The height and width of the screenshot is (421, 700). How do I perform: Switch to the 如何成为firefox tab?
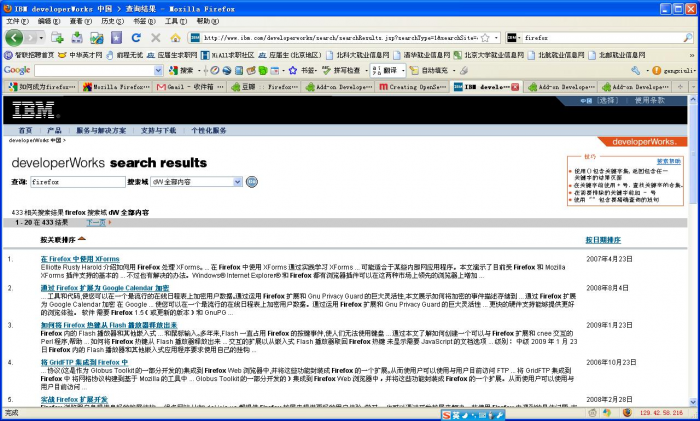[x=42, y=87]
